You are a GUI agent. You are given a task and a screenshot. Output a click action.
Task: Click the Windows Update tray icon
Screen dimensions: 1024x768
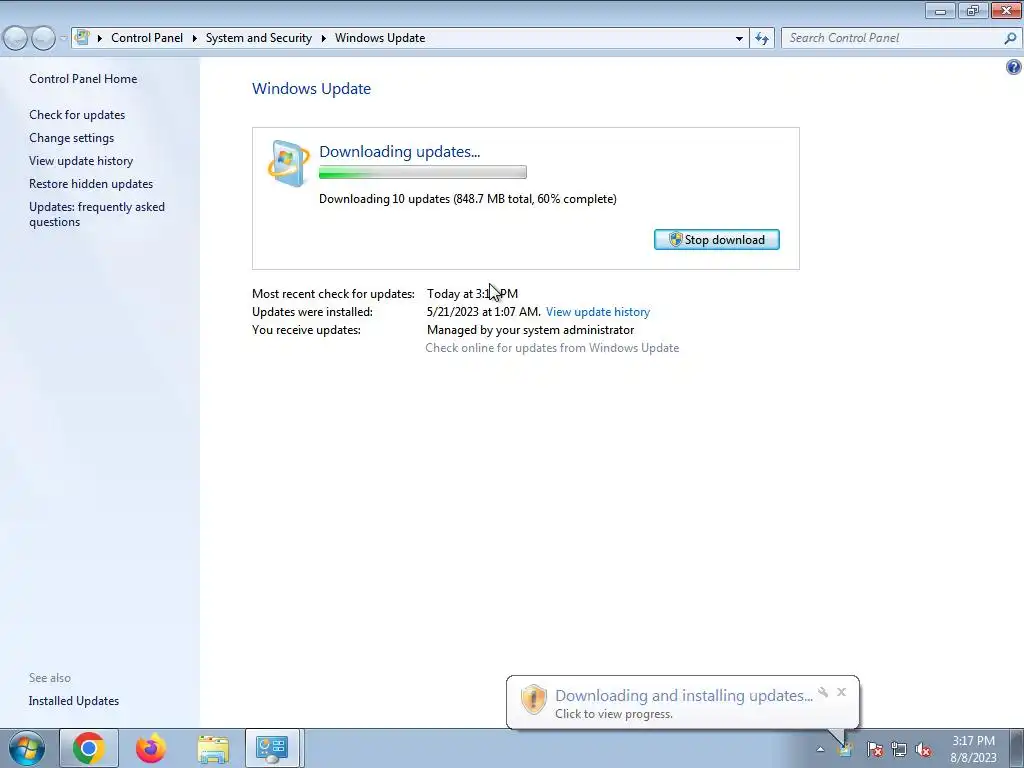845,748
